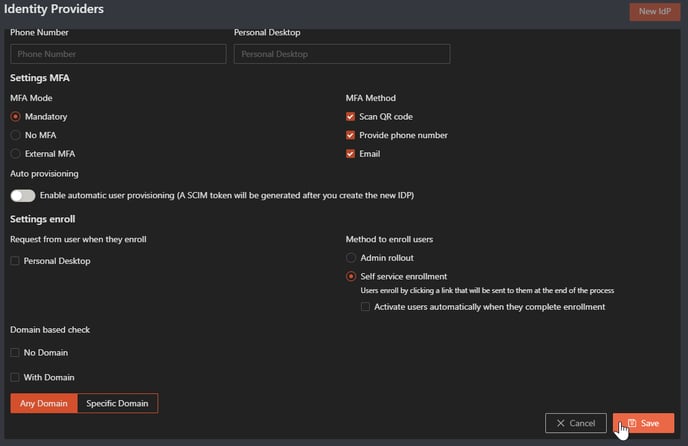Switch to the Specific Domain tab
The image size is (688, 446).
point(117,403)
